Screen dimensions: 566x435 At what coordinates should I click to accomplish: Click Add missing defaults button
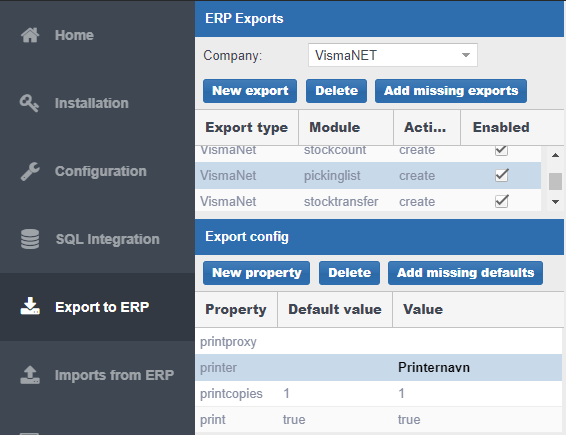pyautogui.click(x=465, y=273)
